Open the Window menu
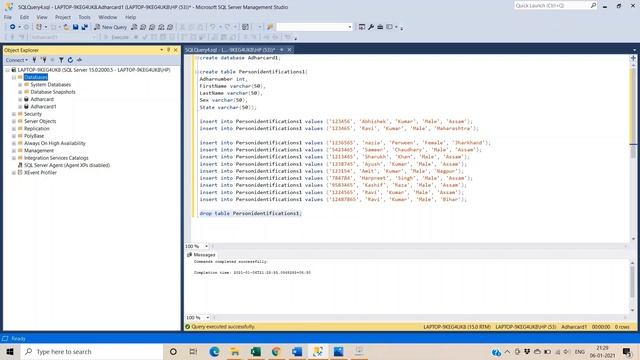 (108, 17)
